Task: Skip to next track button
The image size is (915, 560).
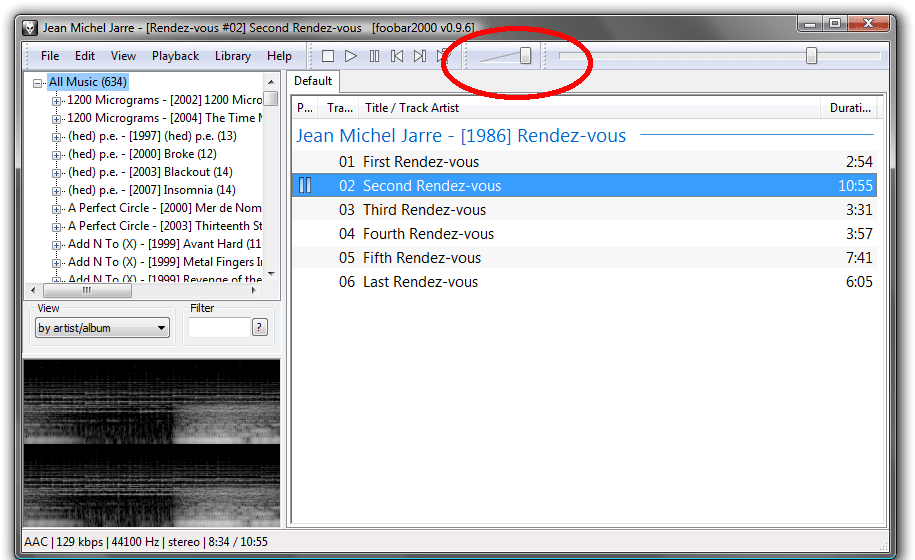Action: (x=420, y=56)
